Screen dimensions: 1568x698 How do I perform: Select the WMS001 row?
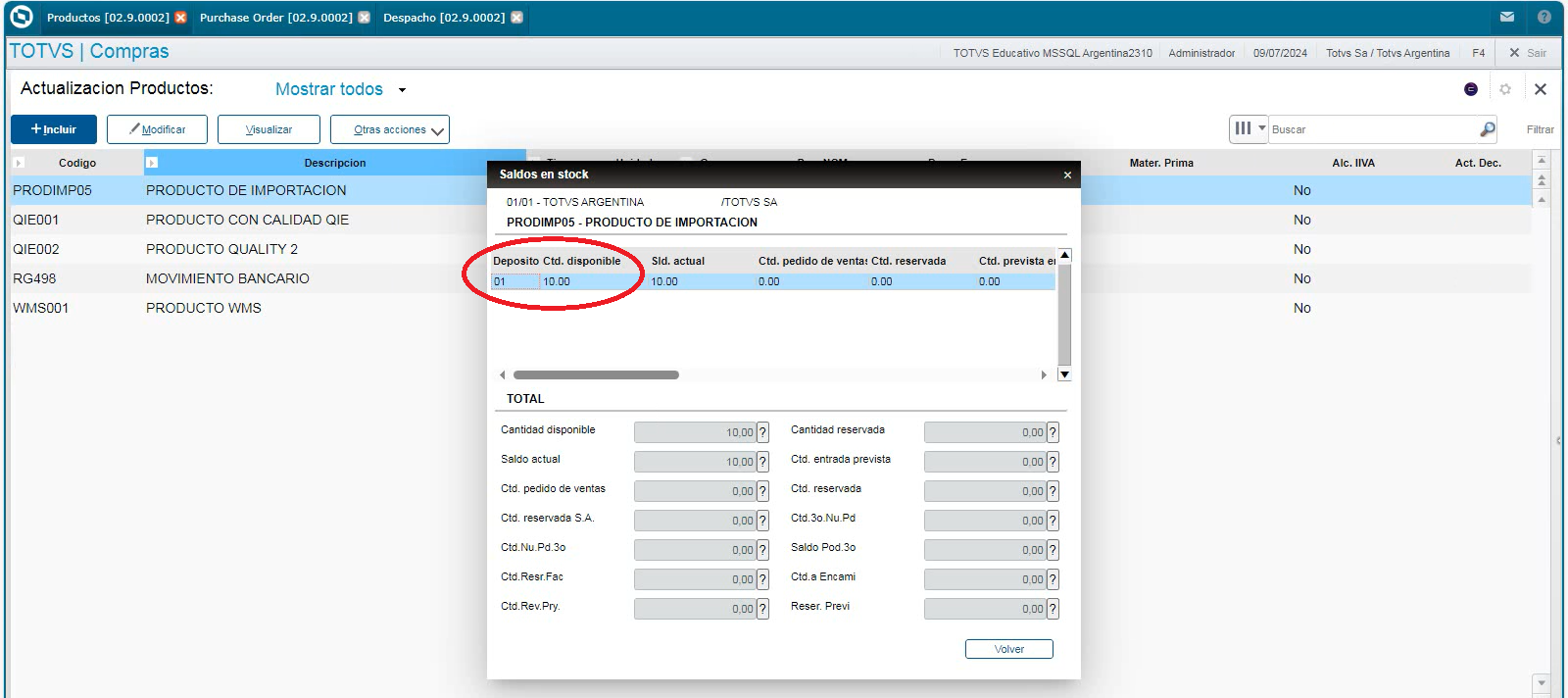(x=250, y=308)
